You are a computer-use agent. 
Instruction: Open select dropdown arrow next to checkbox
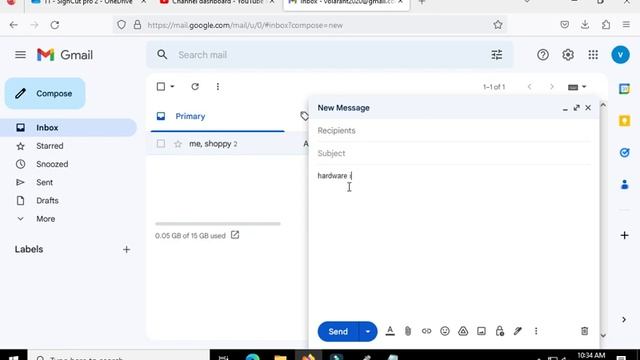pyautogui.click(x=172, y=87)
